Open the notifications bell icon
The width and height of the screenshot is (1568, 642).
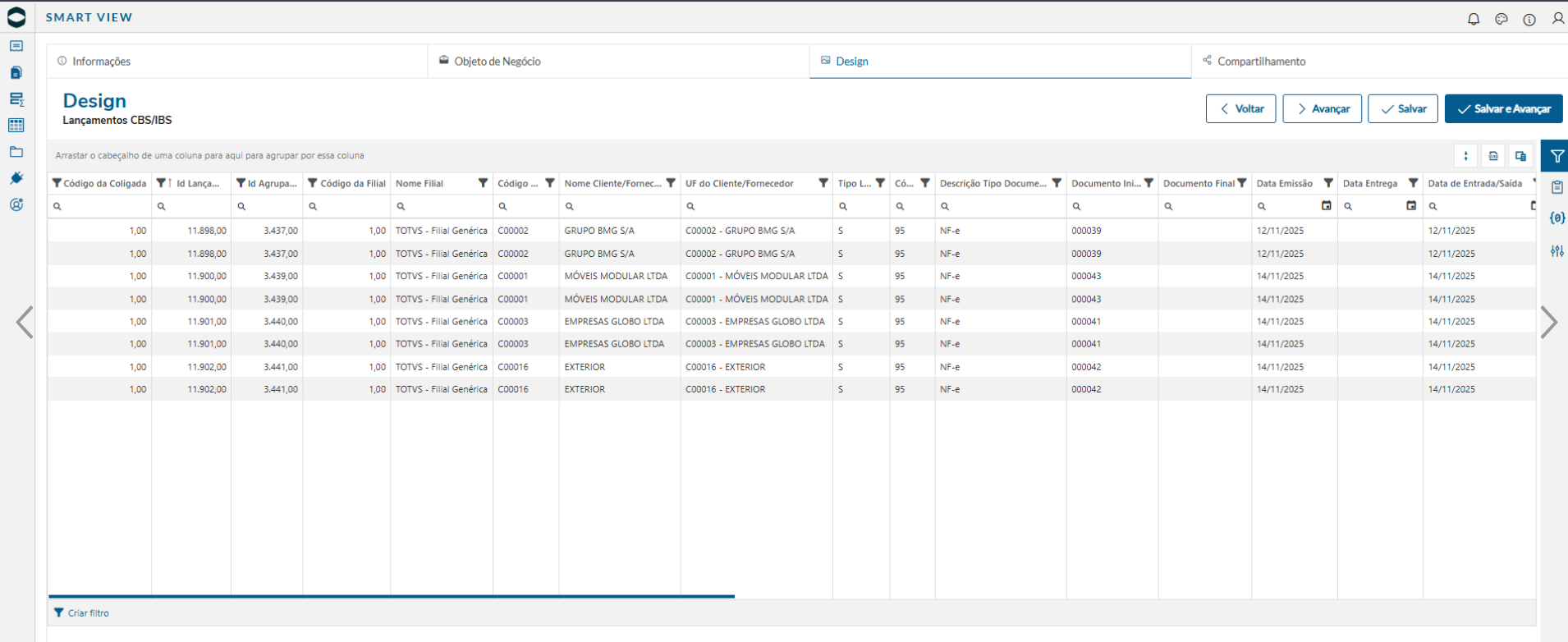tap(1474, 19)
